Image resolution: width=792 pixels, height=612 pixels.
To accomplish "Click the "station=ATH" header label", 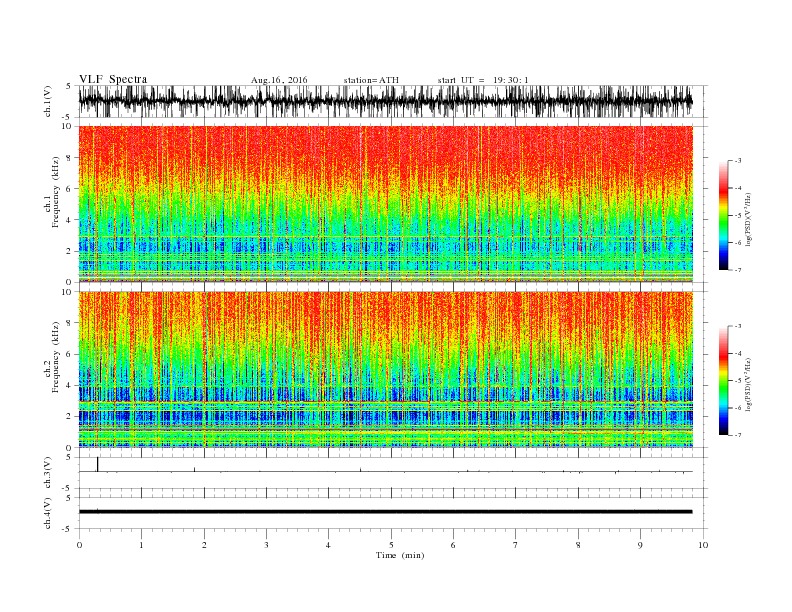I will coord(371,80).
